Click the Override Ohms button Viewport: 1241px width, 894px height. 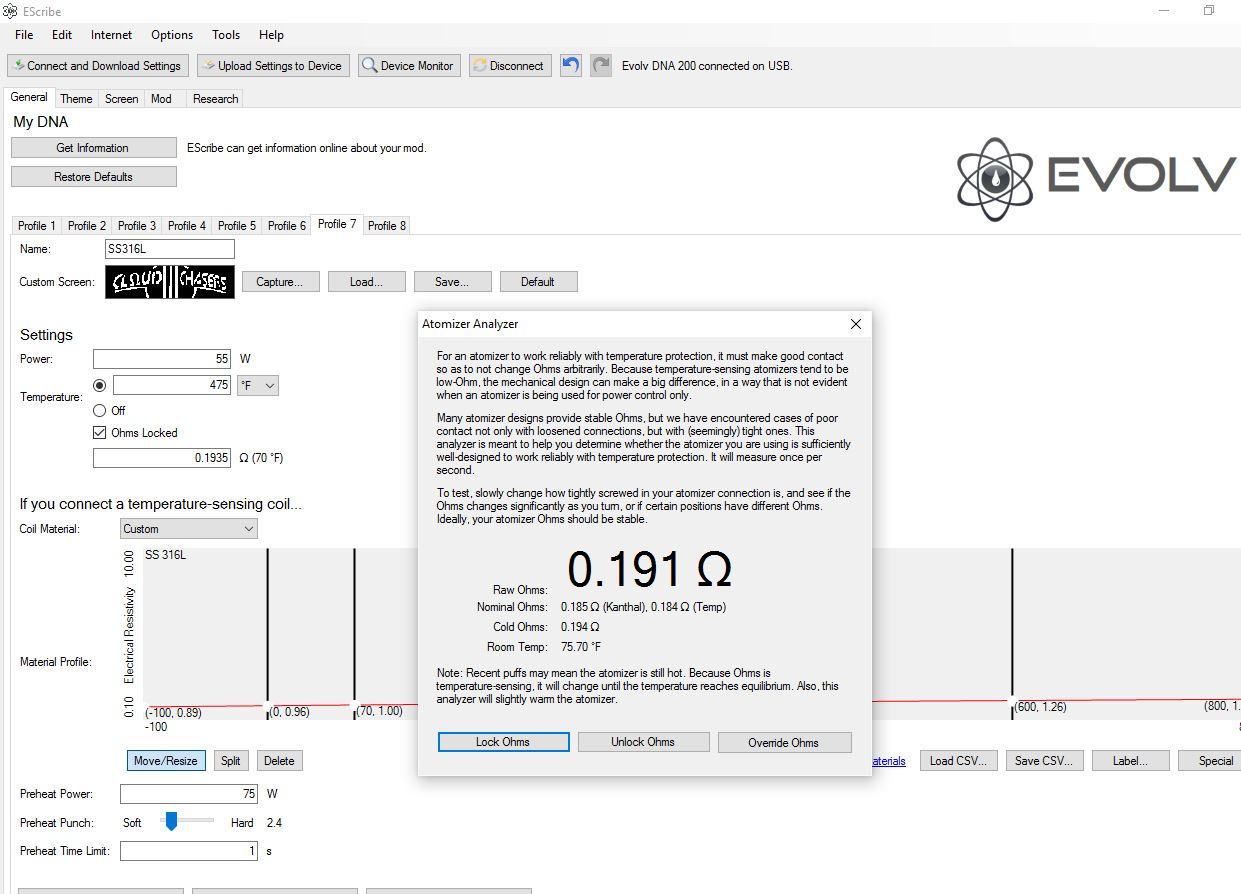(x=783, y=742)
